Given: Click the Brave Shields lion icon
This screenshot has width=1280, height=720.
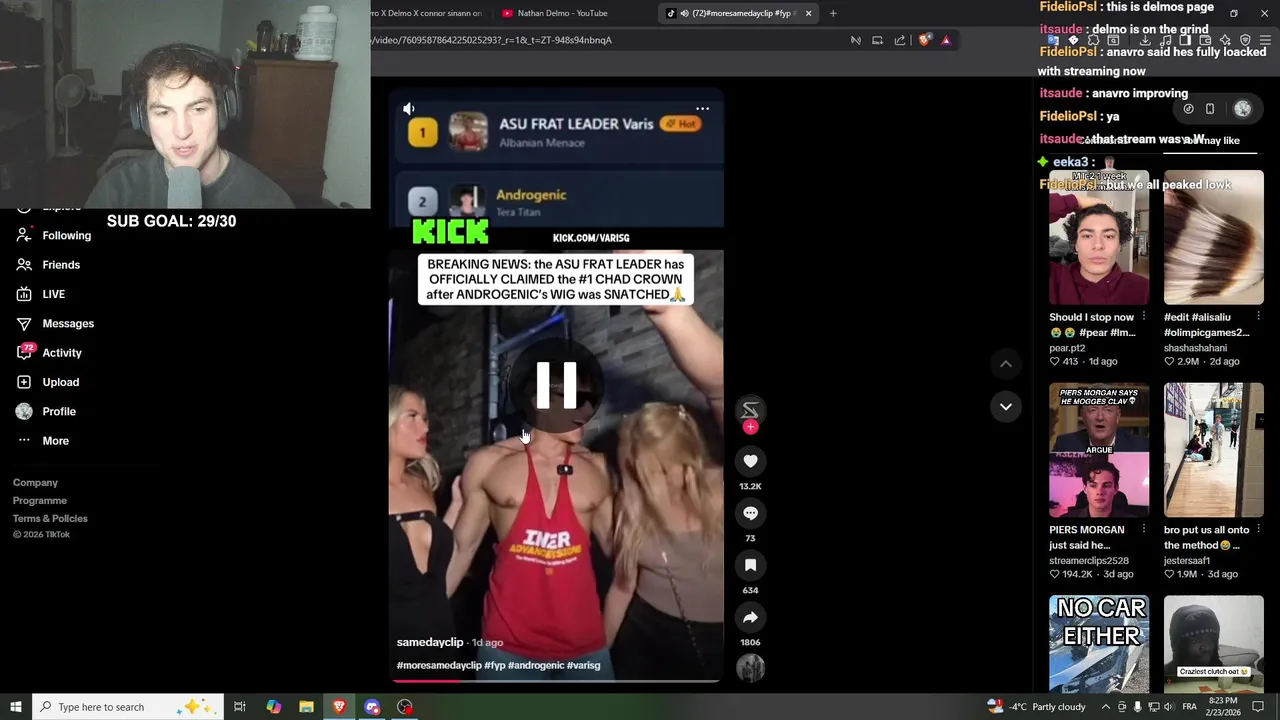Looking at the screenshot, I should (924, 40).
